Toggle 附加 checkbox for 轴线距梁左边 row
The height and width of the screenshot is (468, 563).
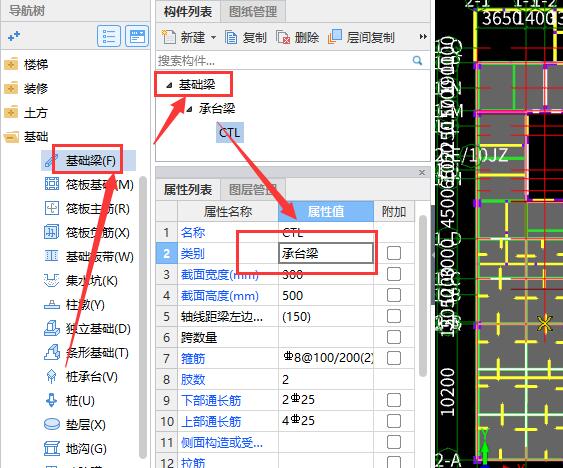pyautogui.click(x=394, y=316)
